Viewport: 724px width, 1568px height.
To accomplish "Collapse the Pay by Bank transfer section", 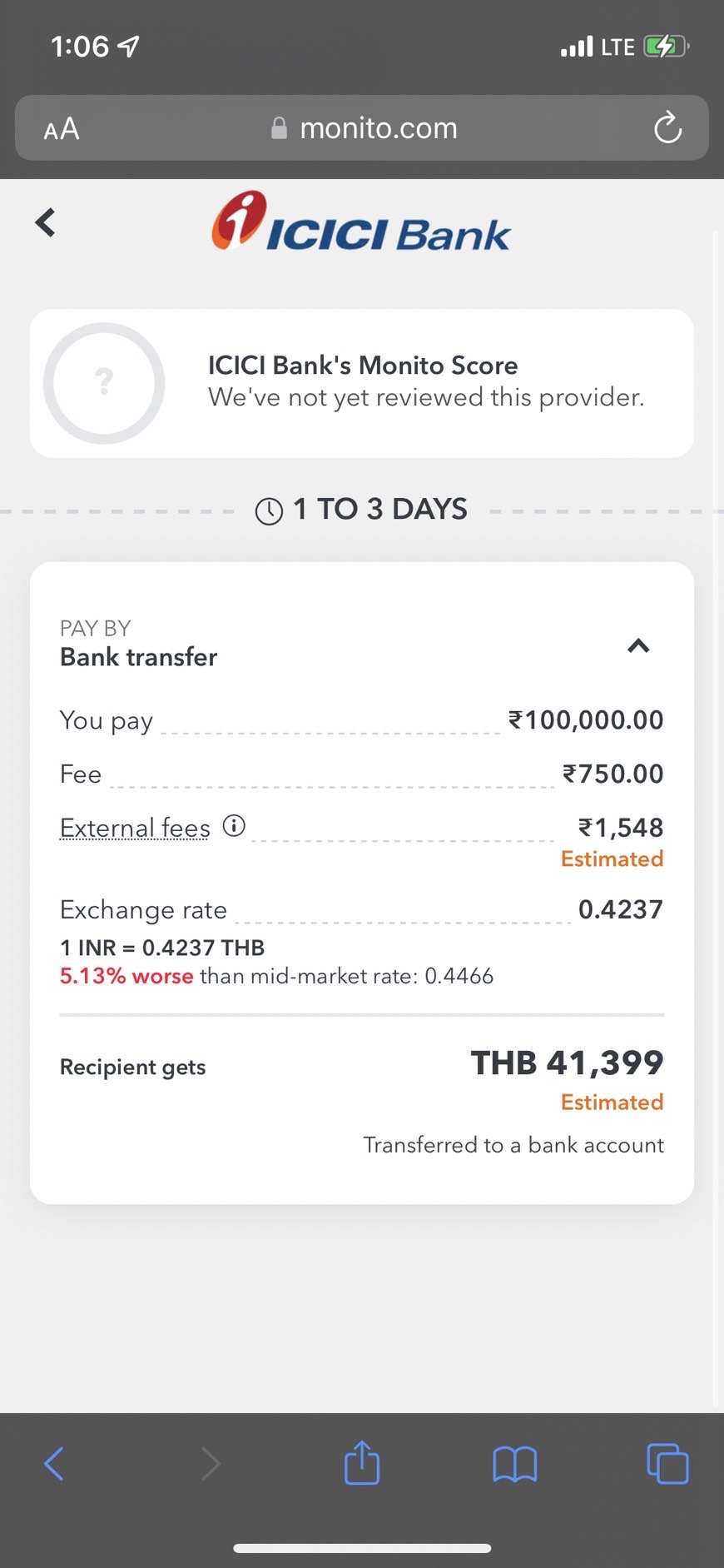I will [637, 645].
